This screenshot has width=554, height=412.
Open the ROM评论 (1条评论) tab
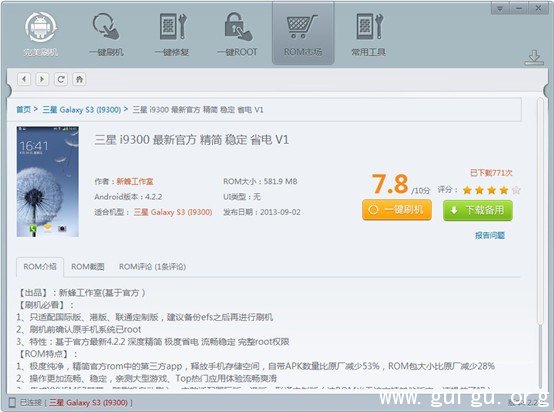[152, 267]
